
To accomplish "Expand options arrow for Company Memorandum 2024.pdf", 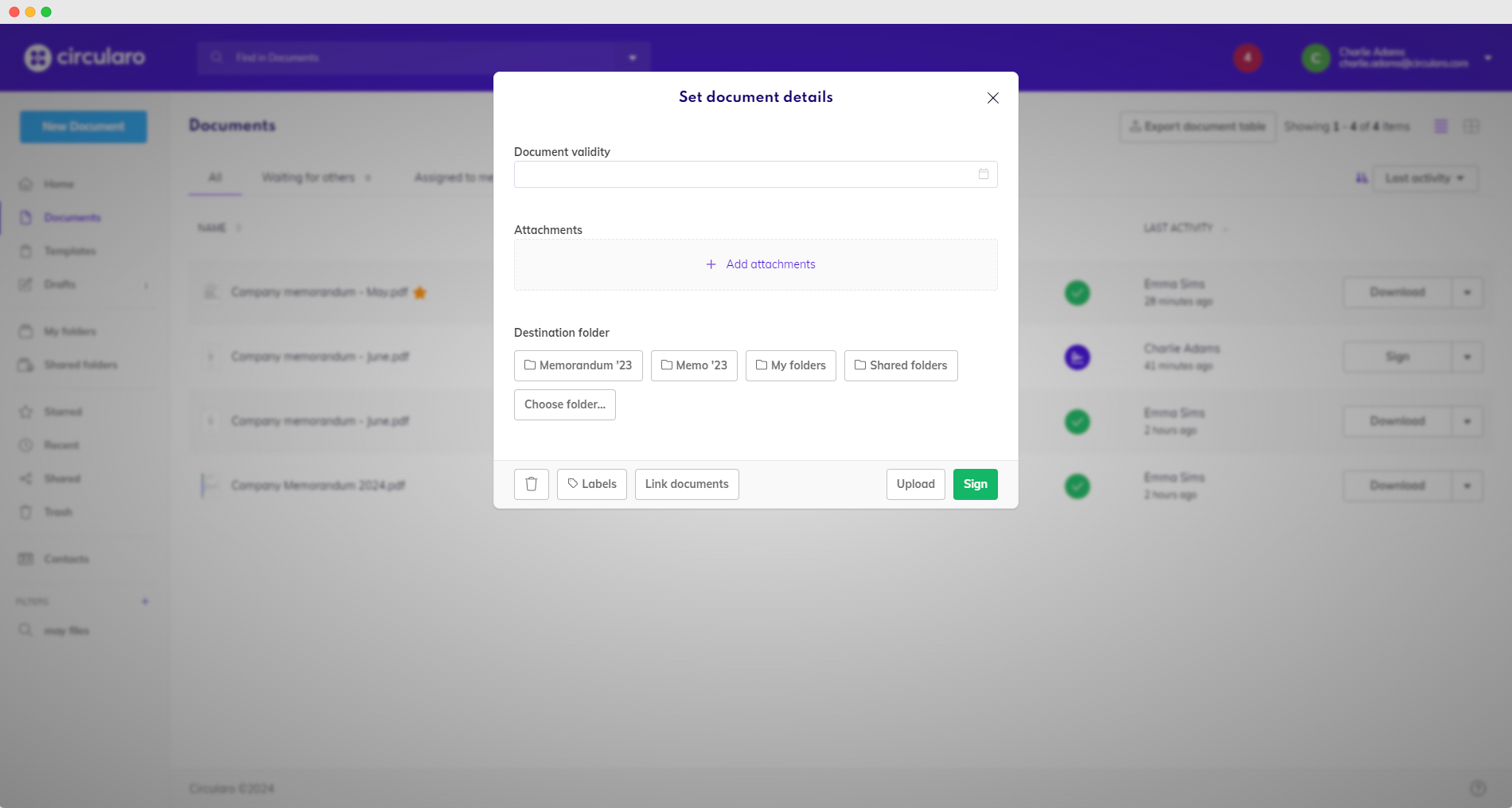I will [1467, 486].
